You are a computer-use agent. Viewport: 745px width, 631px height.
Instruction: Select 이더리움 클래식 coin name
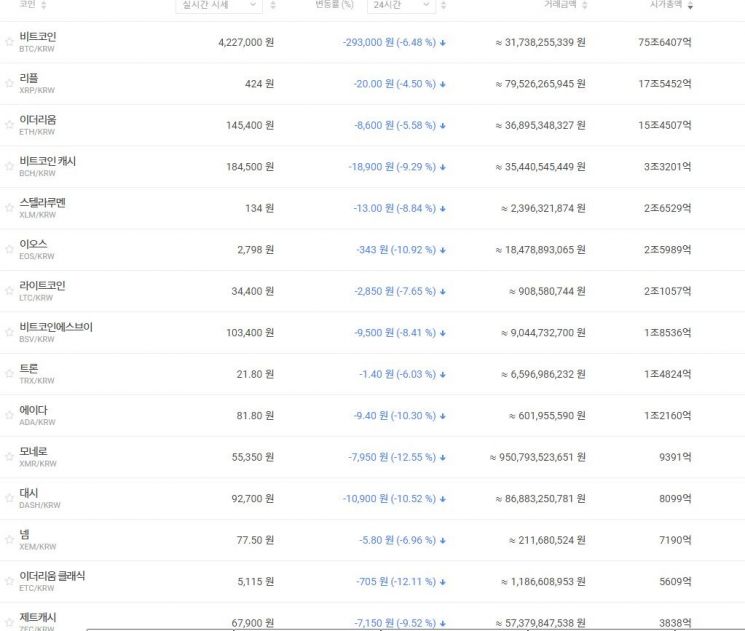click(x=52, y=575)
